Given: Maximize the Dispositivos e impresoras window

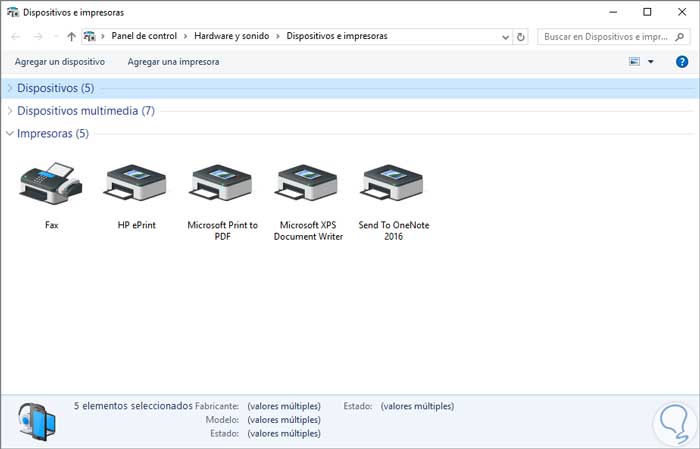Looking at the screenshot, I should pyautogui.click(x=647, y=12).
